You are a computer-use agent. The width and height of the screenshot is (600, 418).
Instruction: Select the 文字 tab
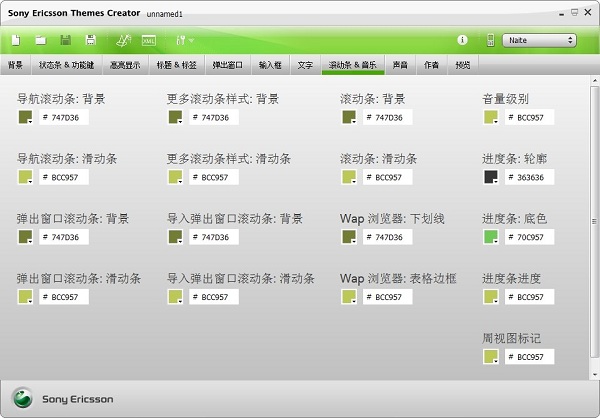(x=305, y=65)
